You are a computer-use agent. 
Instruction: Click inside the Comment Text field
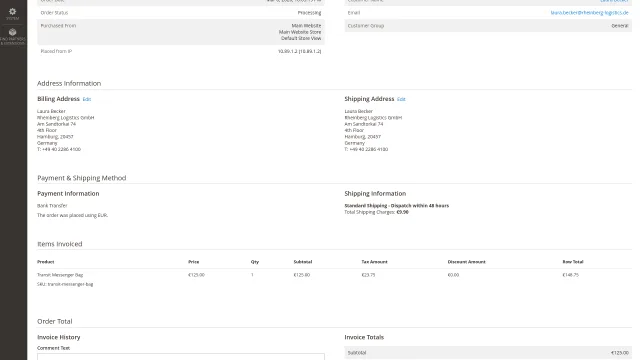coord(181,356)
